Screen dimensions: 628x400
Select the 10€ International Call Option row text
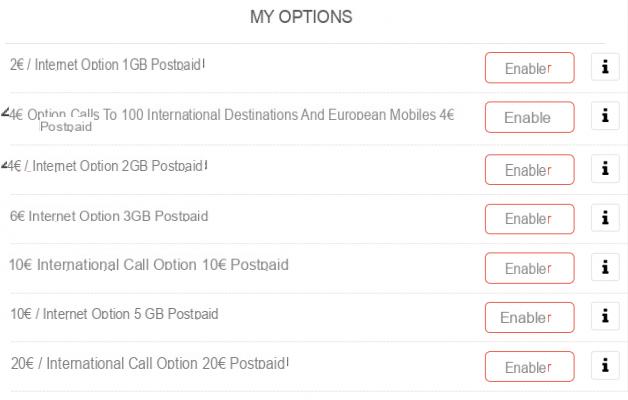(149, 265)
